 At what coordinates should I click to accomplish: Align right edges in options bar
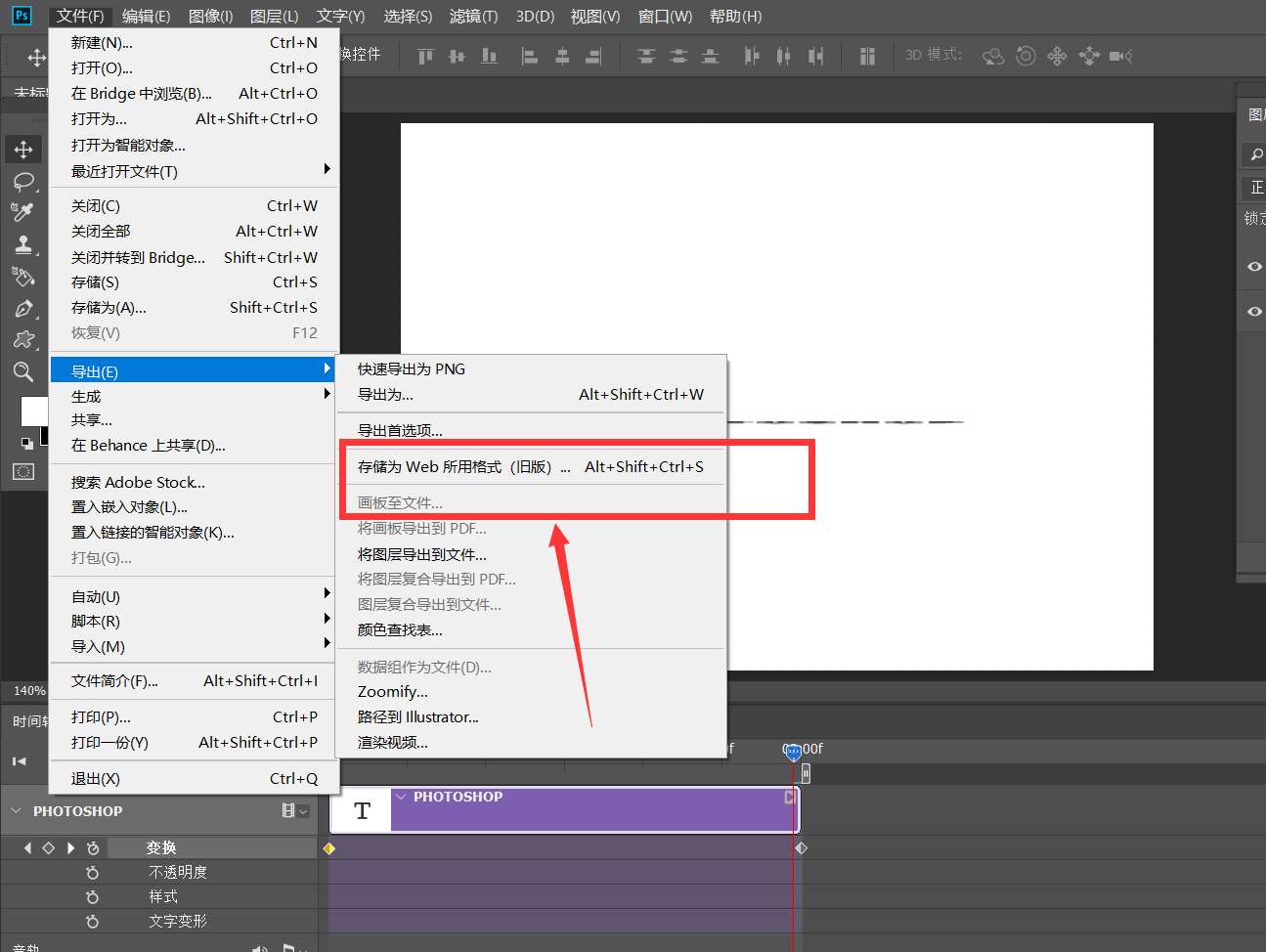593,56
